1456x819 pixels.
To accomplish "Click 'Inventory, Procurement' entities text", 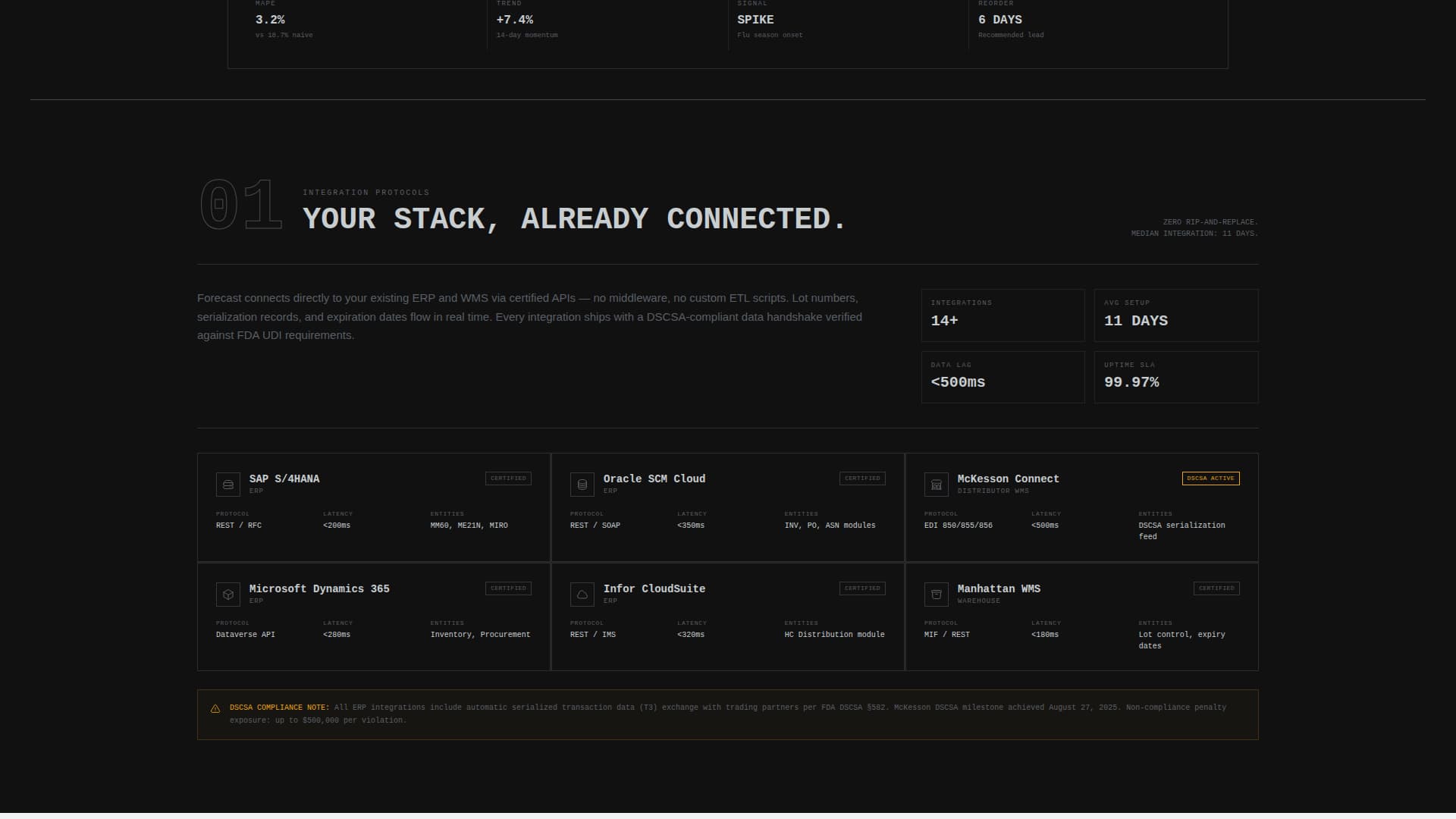I will (x=480, y=635).
